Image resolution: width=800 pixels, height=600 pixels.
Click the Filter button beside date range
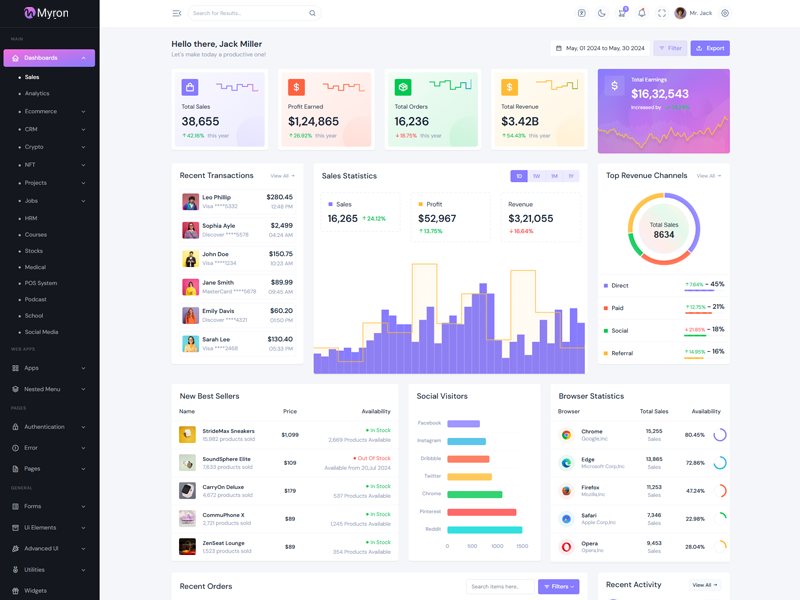(x=670, y=48)
